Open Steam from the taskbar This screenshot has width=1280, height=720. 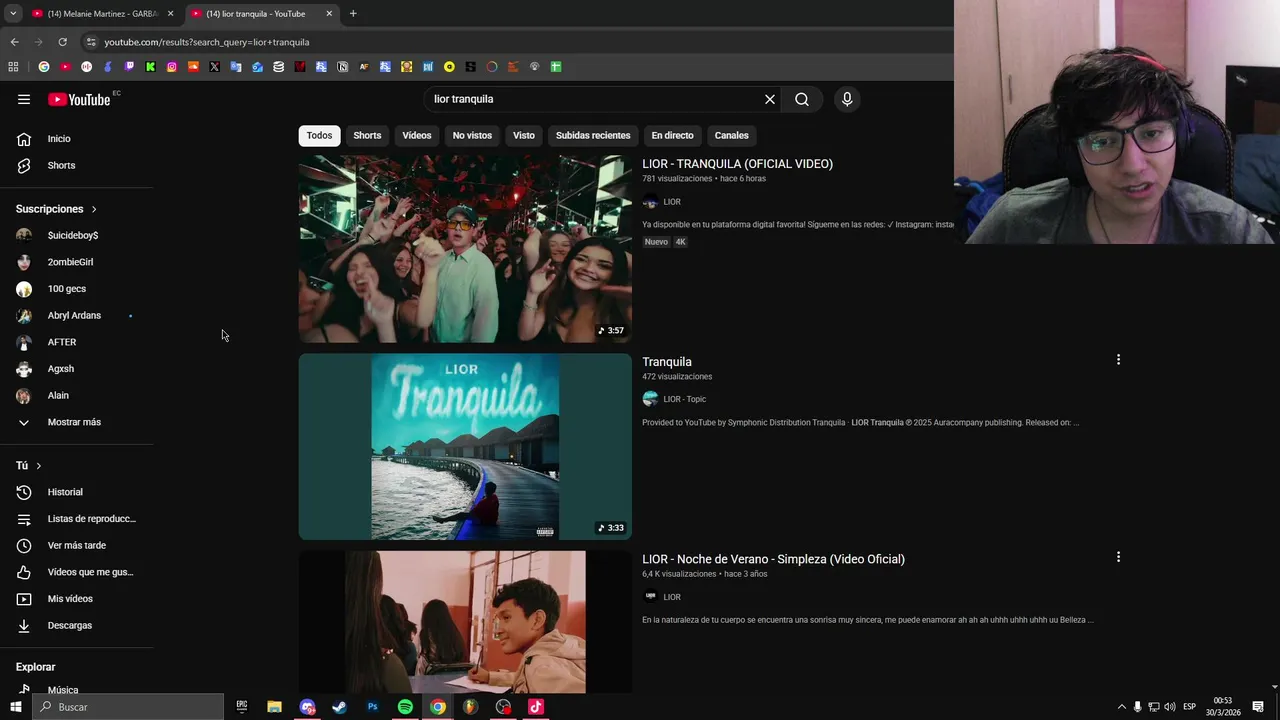(x=339, y=707)
